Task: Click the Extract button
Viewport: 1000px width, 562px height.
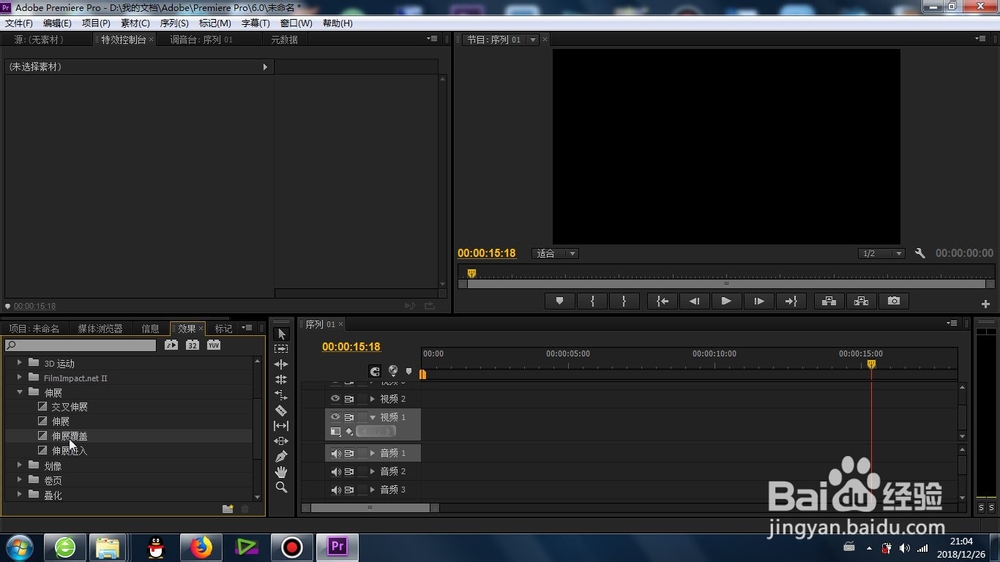Action: click(861, 301)
